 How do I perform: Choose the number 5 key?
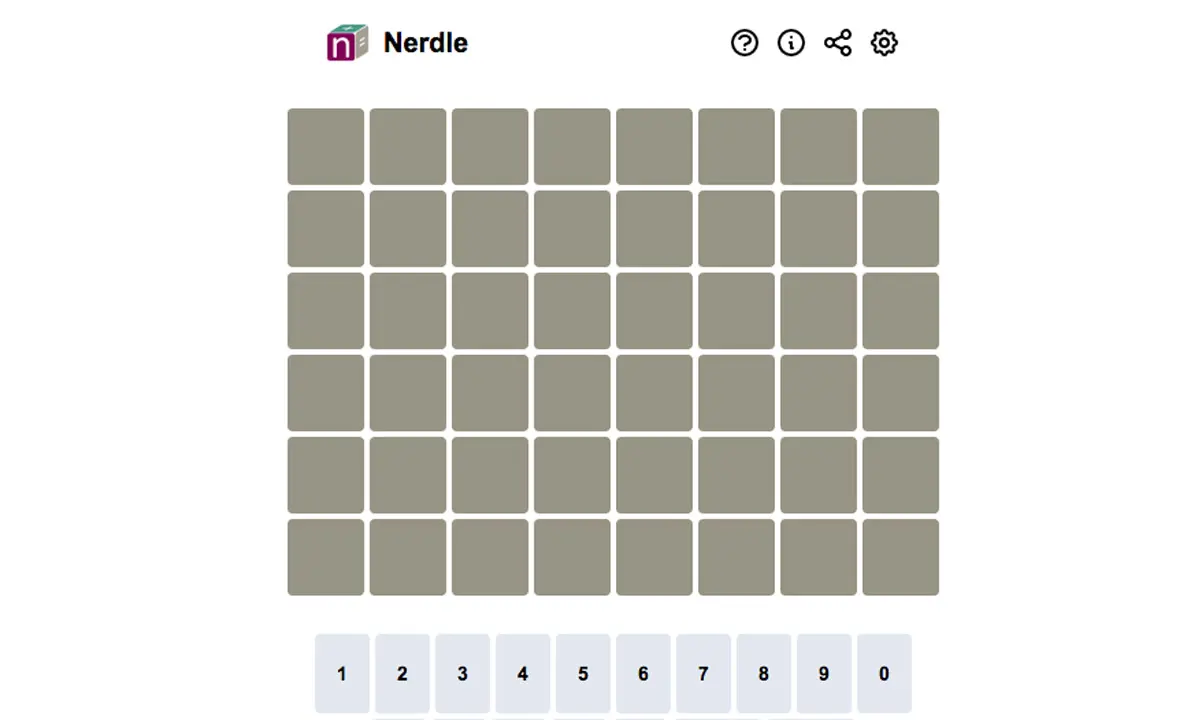[583, 674]
